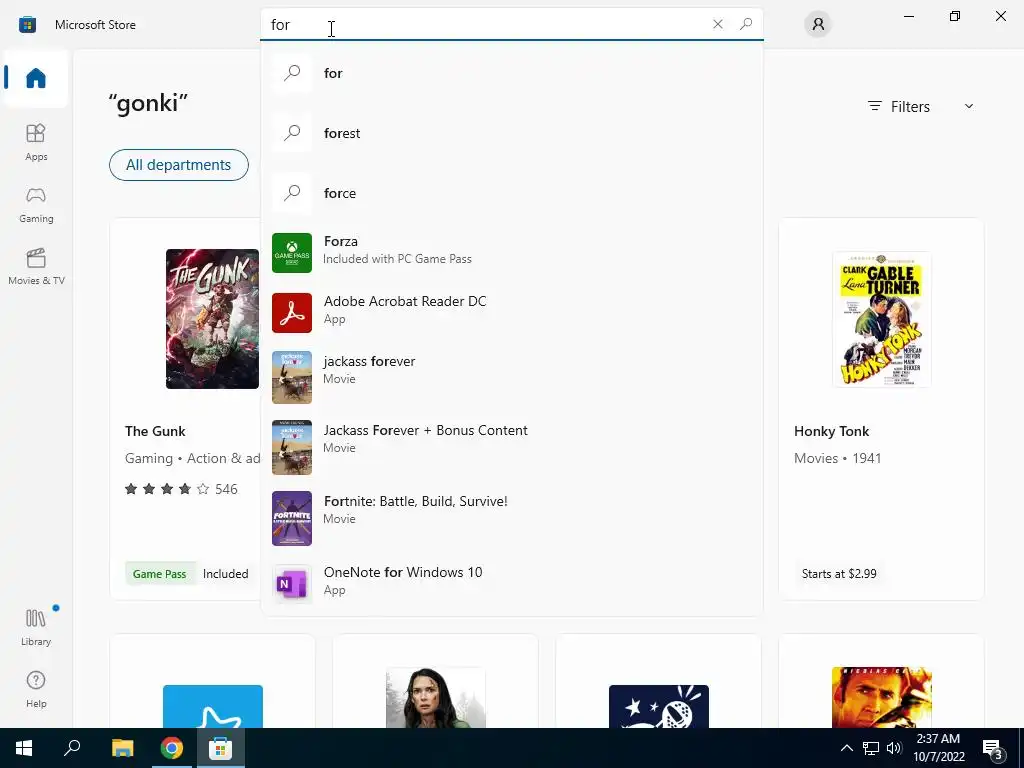Screen dimensions: 1024x768
Task: Click the Adobe Acrobat Reader DC icon
Action: (292, 313)
